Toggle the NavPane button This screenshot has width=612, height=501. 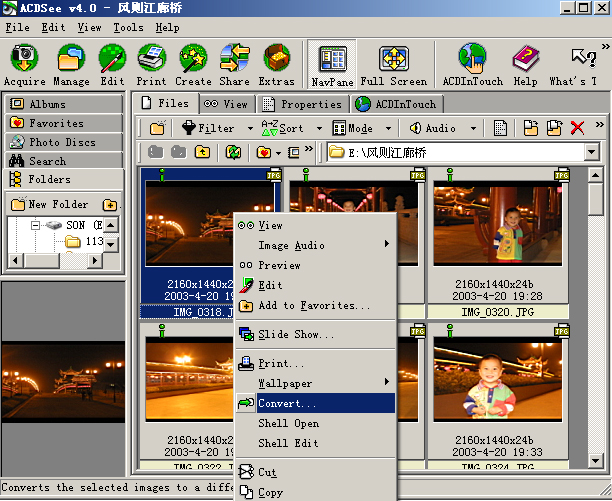(332, 65)
